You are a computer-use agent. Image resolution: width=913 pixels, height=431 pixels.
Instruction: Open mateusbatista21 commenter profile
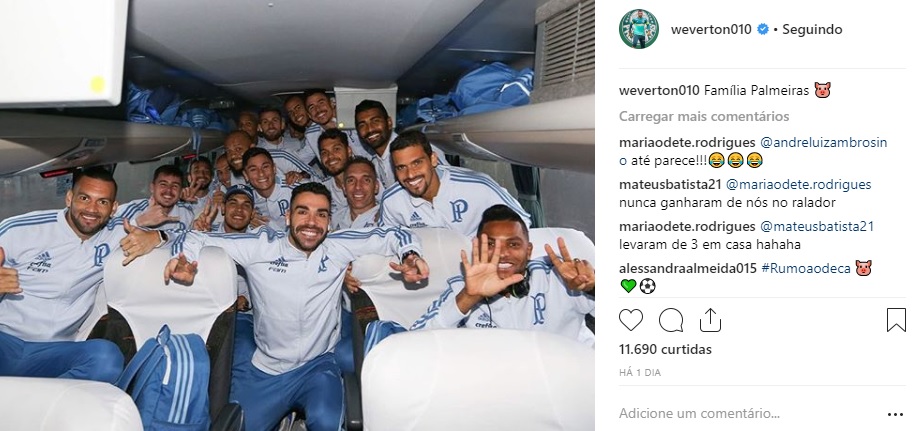[x=670, y=185]
